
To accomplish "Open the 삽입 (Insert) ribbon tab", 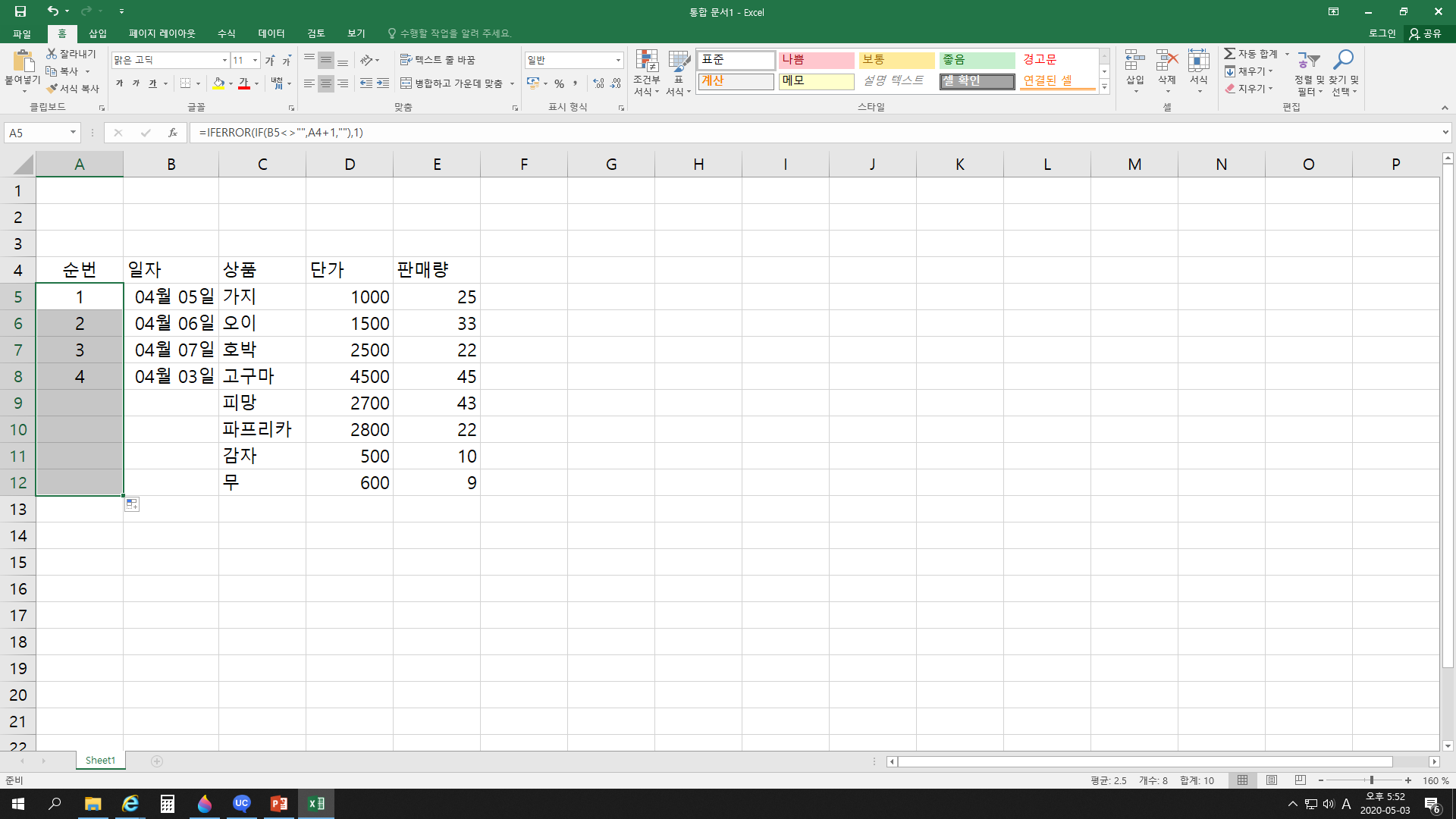I will [98, 33].
